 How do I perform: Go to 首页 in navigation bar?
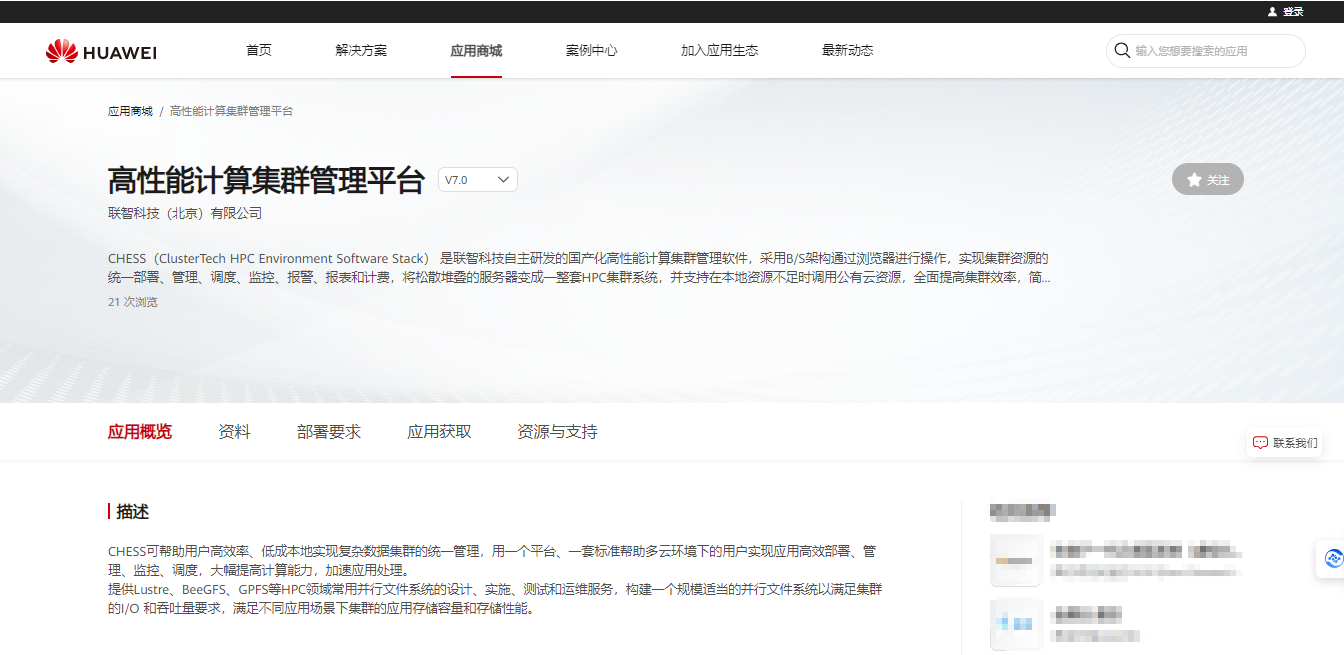point(259,50)
